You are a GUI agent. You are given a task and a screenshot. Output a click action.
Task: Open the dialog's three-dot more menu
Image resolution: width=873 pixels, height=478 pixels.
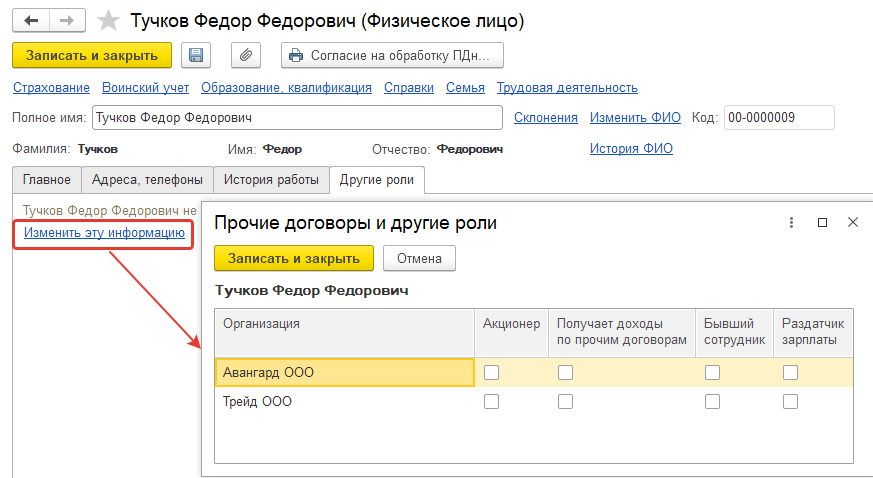[x=790, y=223]
